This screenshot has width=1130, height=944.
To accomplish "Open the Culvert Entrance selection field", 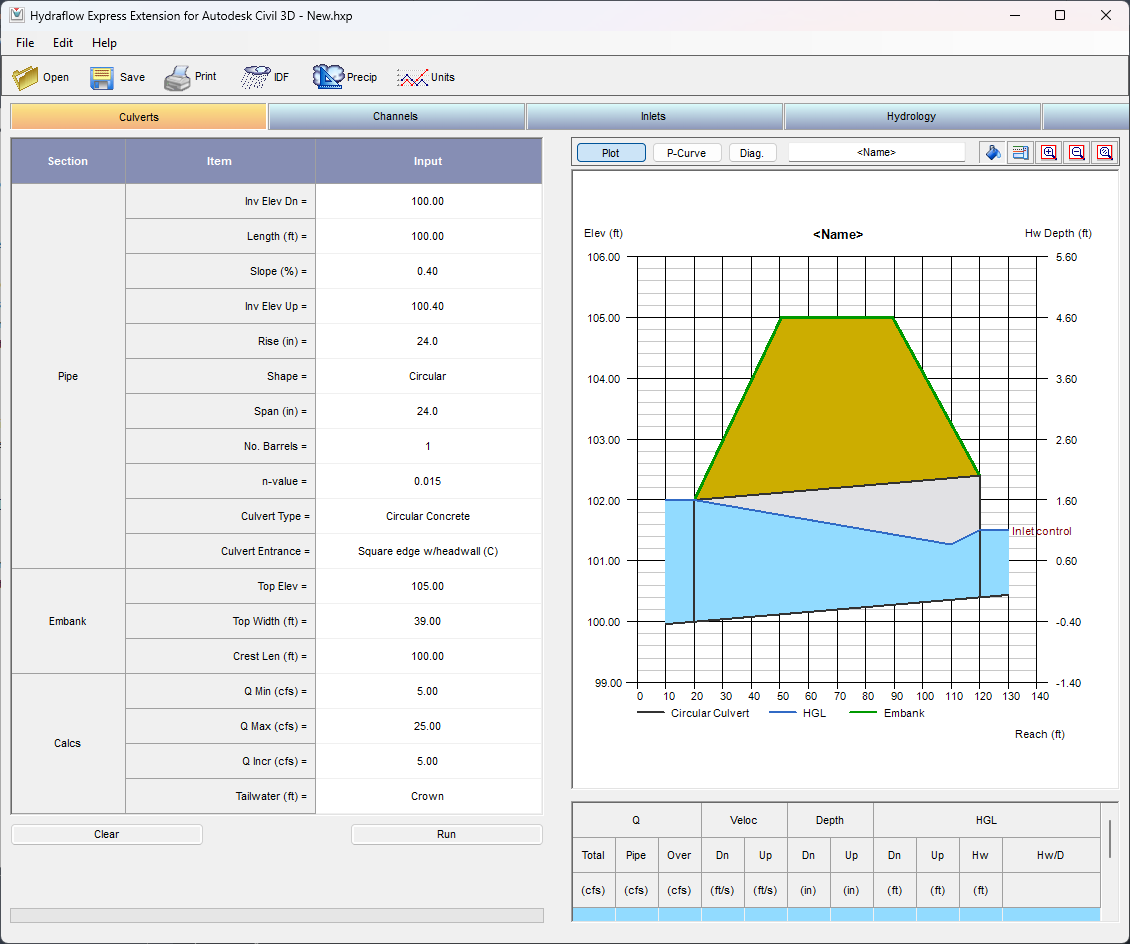I will [x=428, y=551].
